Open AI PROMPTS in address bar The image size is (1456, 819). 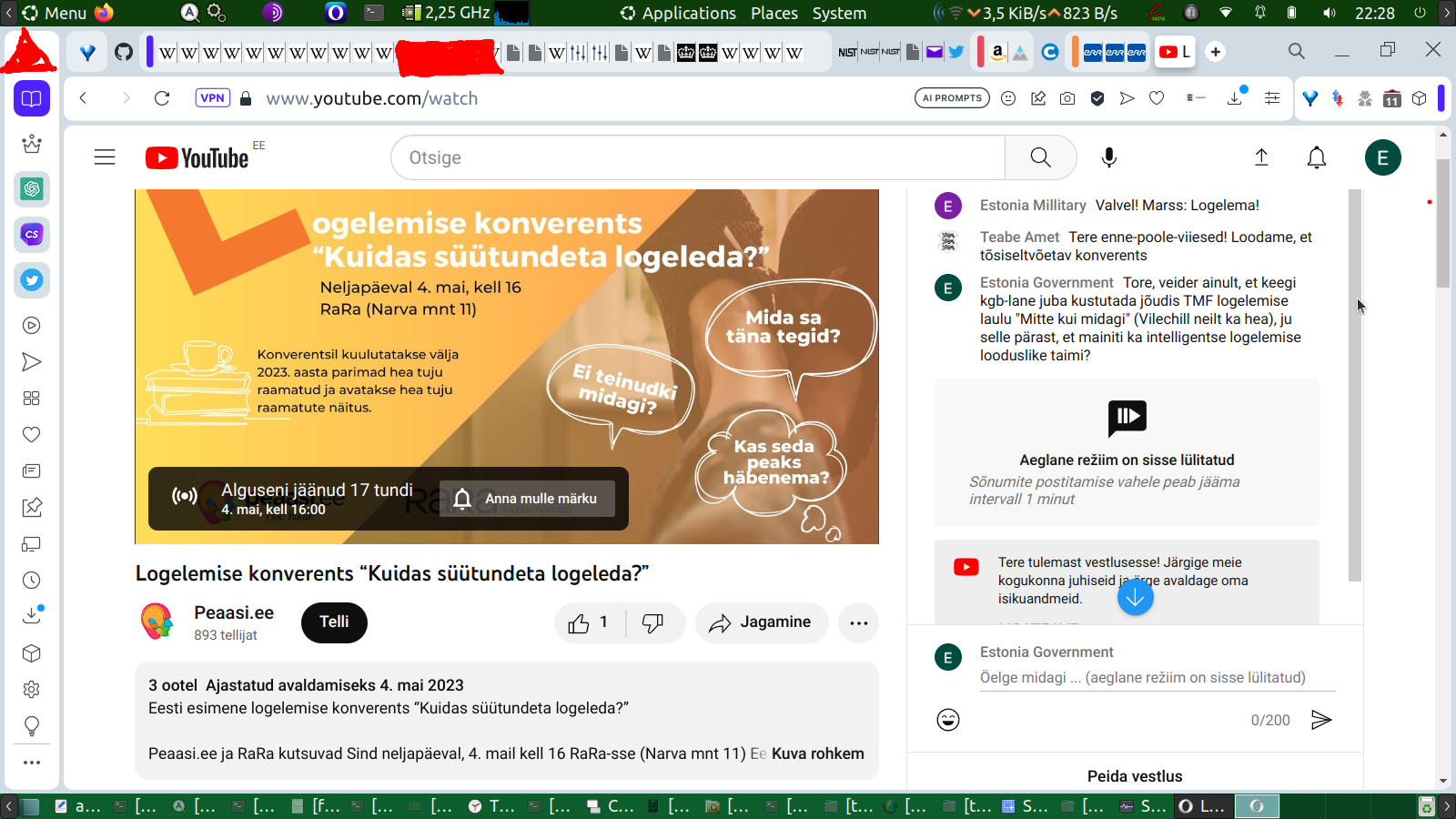pos(952,98)
